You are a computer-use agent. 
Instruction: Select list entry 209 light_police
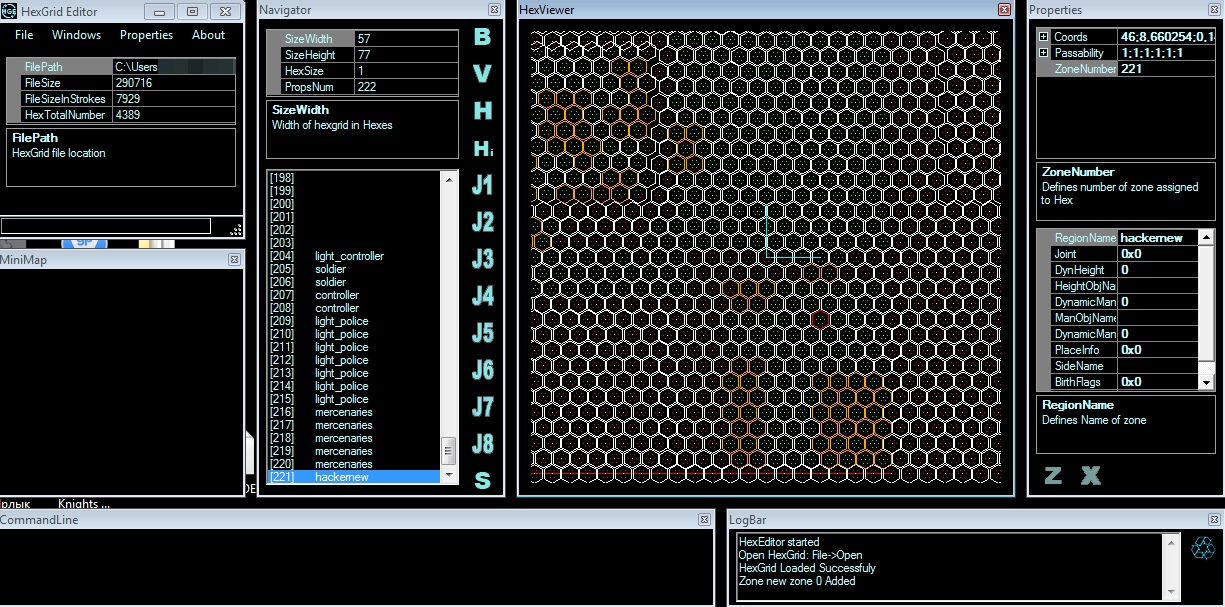[354, 321]
